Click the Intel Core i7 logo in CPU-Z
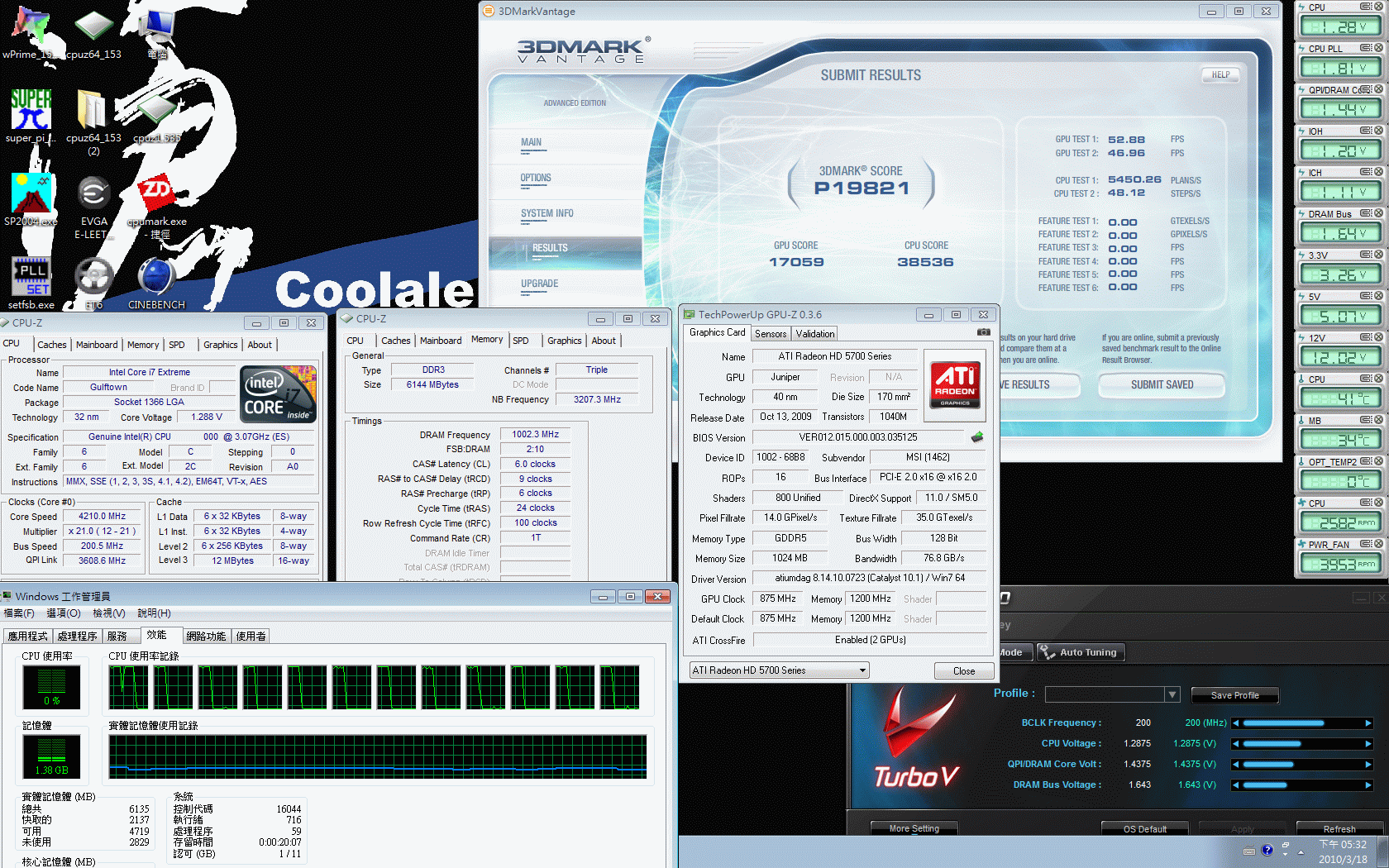 coord(279,393)
